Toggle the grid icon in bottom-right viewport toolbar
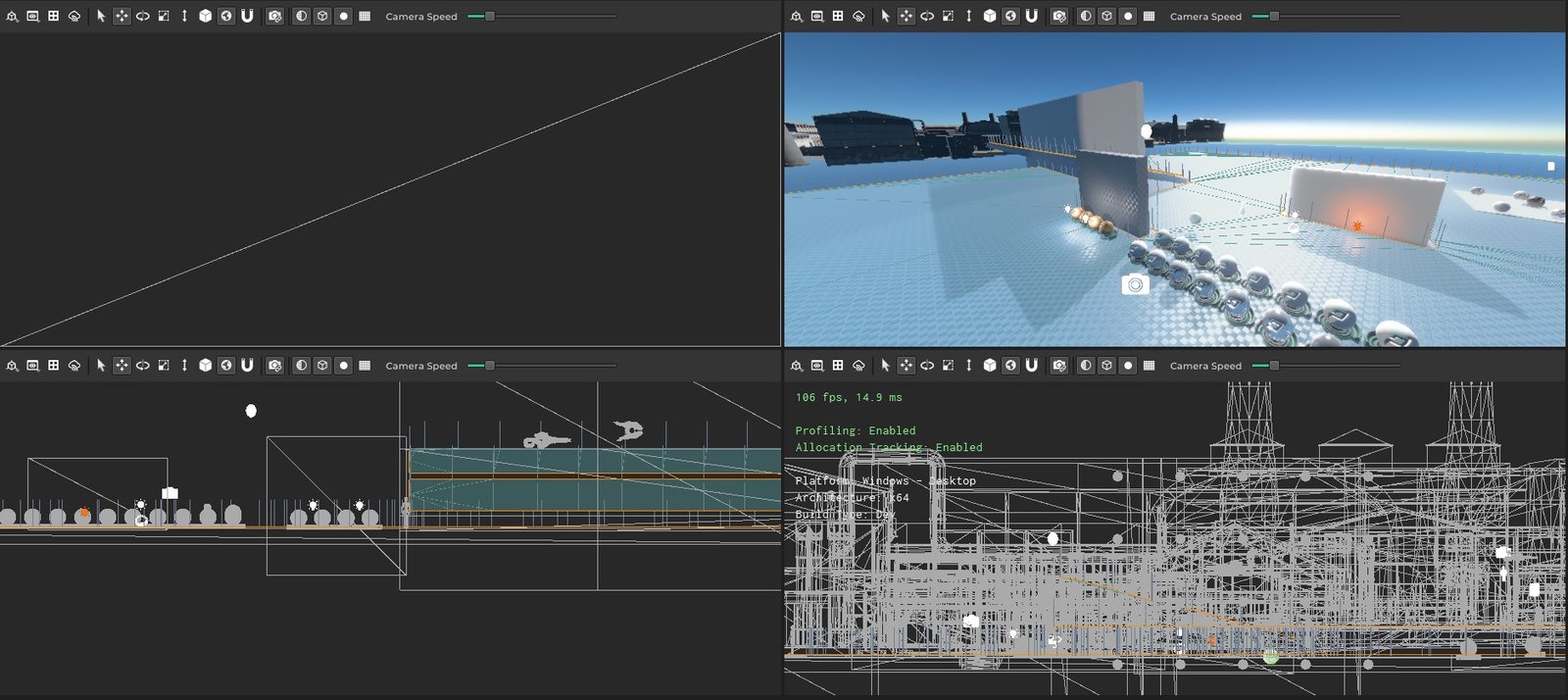1568x700 pixels. click(x=1149, y=366)
